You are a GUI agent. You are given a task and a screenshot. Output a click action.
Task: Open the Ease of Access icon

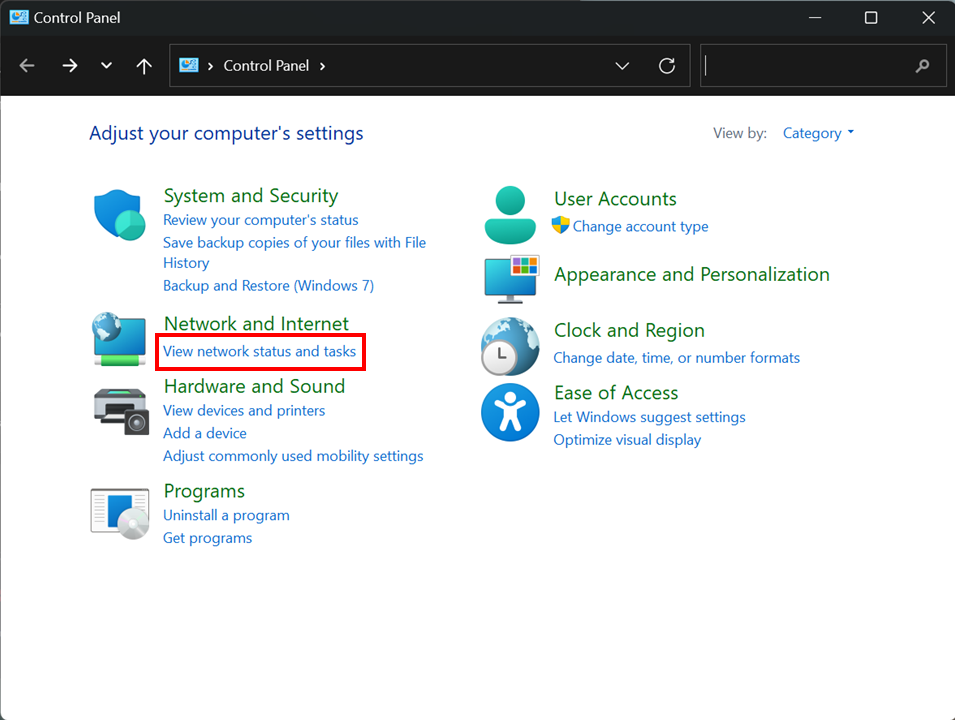(x=510, y=412)
